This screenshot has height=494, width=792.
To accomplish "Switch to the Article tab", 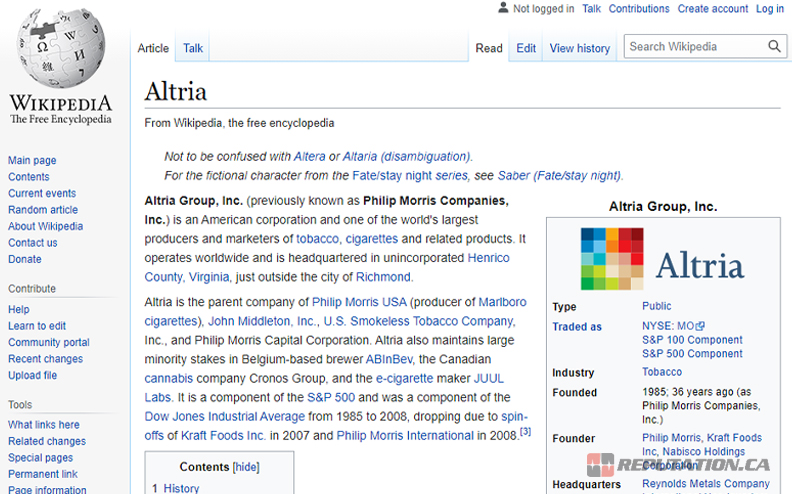I will click(153, 48).
